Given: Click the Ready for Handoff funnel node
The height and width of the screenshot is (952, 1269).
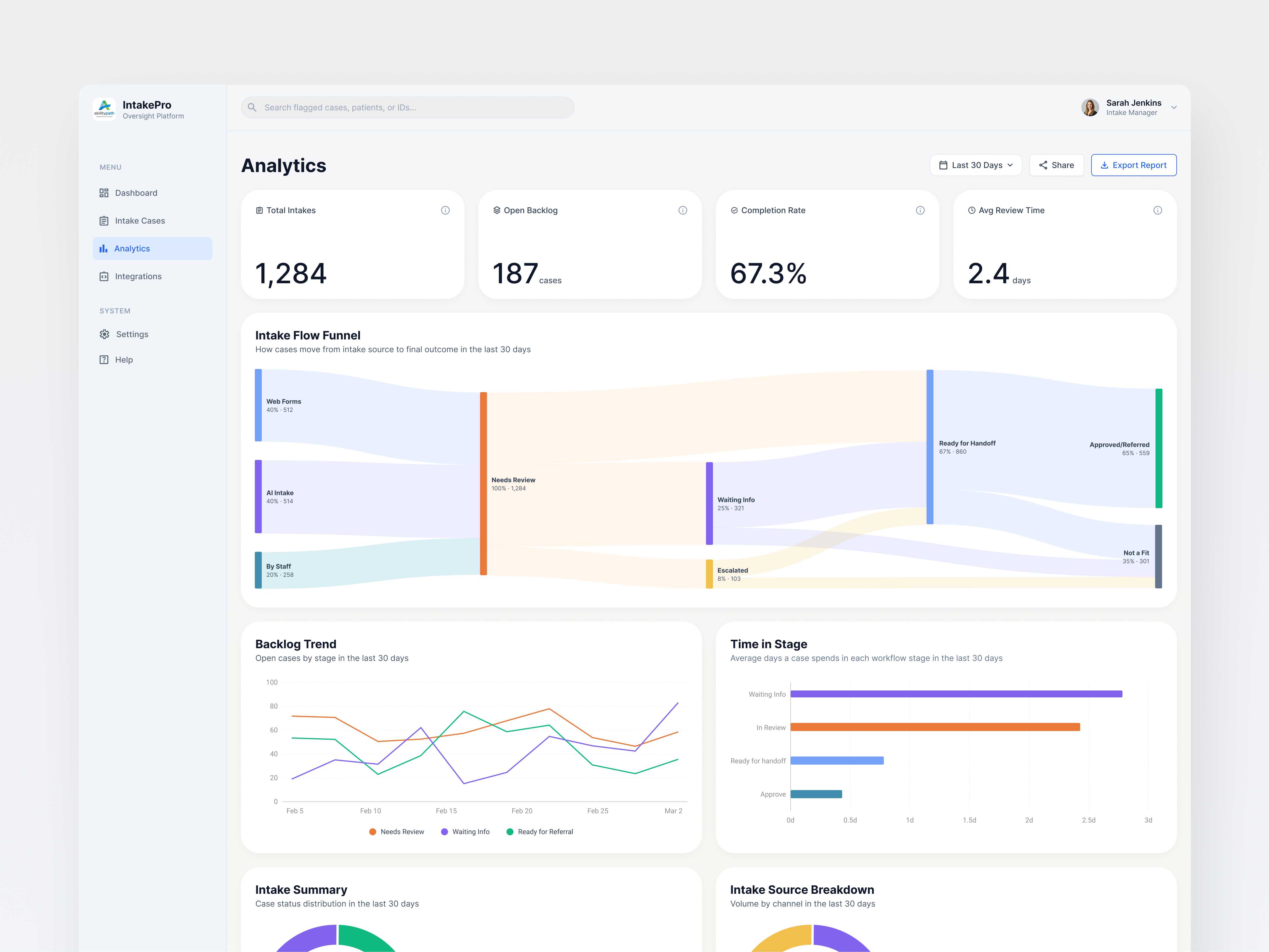Looking at the screenshot, I should (930, 447).
